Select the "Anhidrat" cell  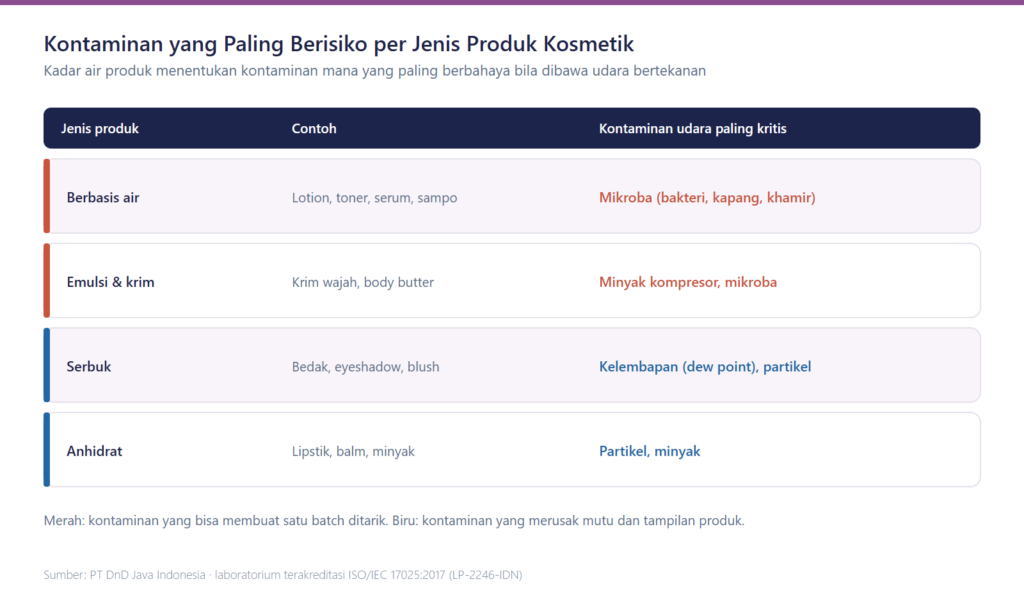point(94,451)
